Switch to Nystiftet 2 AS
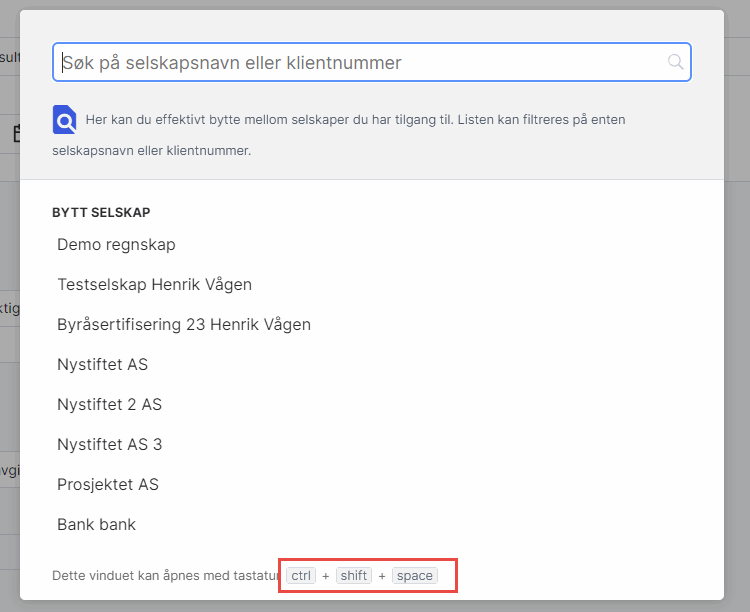This screenshot has width=750, height=612. tap(109, 404)
